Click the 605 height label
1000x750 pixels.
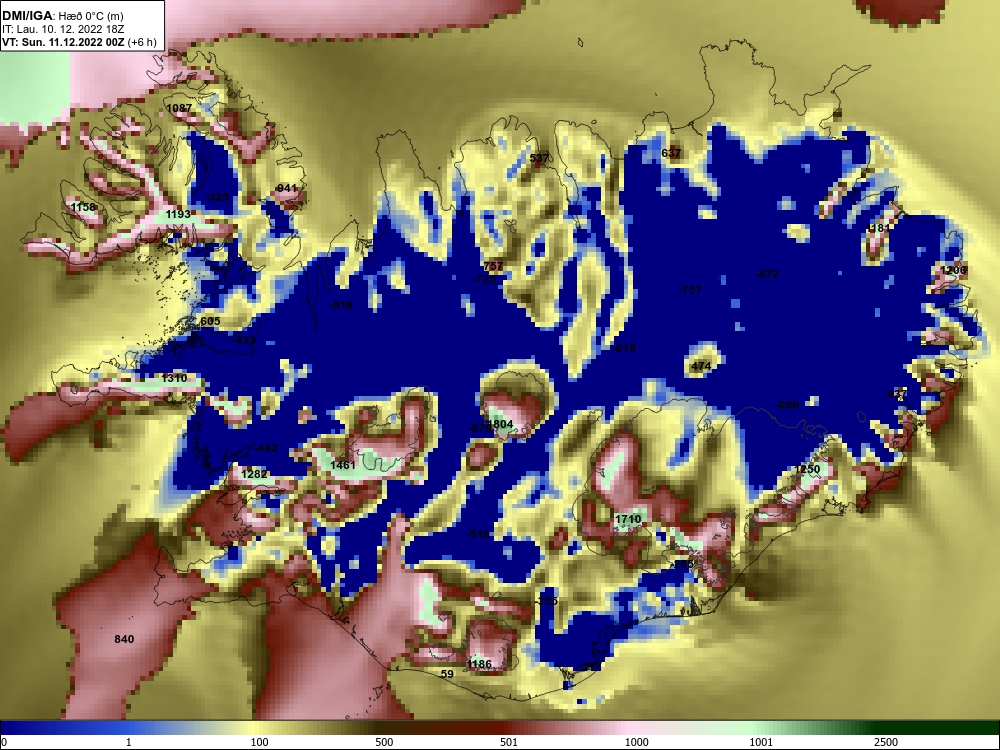[x=210, y=321]
